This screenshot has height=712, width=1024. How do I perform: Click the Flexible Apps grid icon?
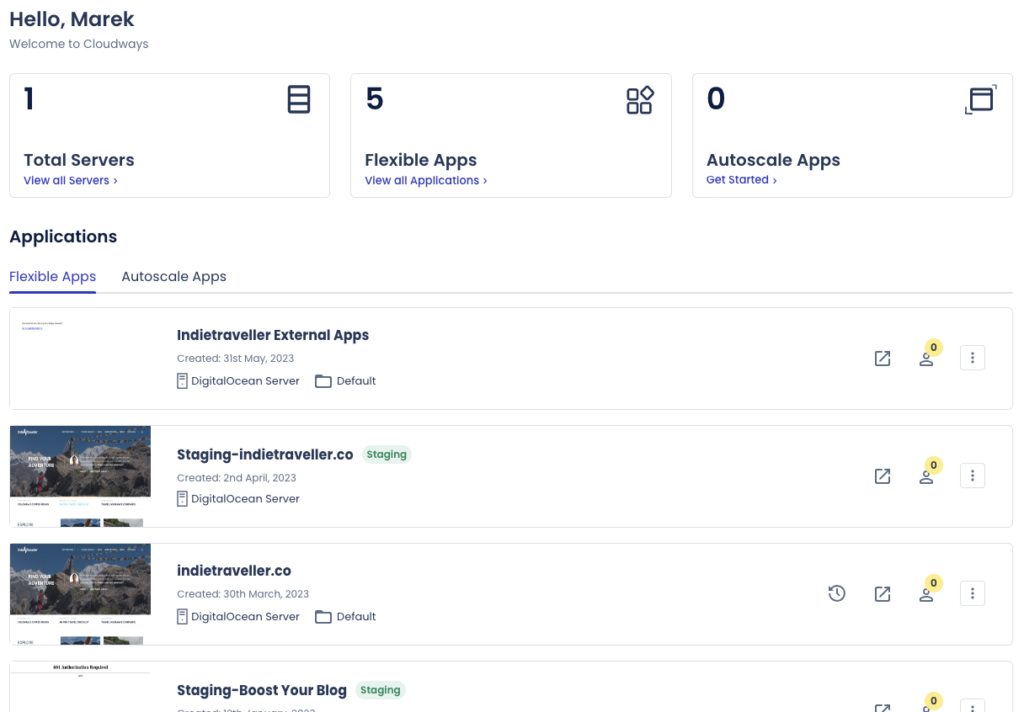639,100
